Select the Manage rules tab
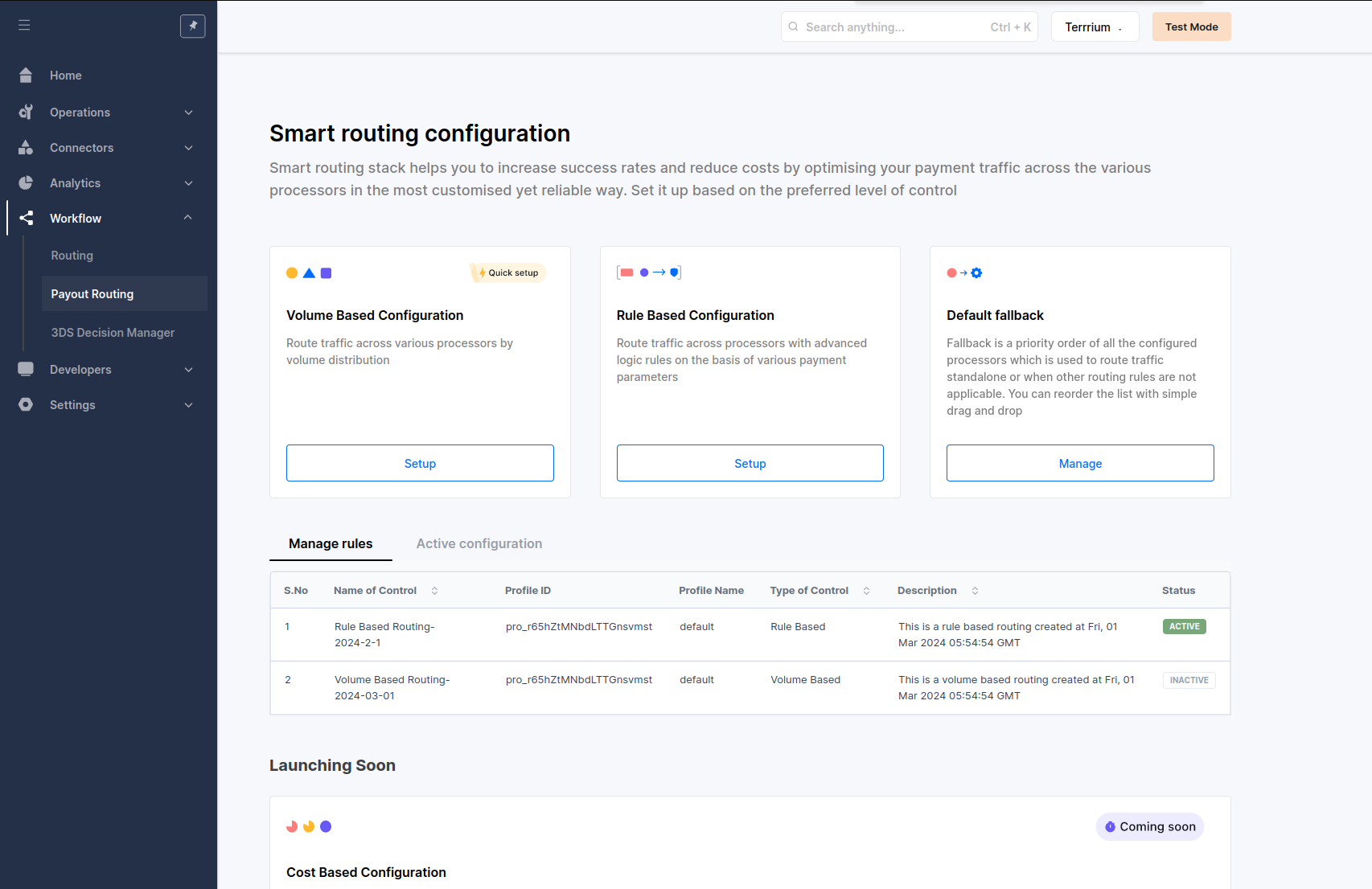 pos(331,543)
